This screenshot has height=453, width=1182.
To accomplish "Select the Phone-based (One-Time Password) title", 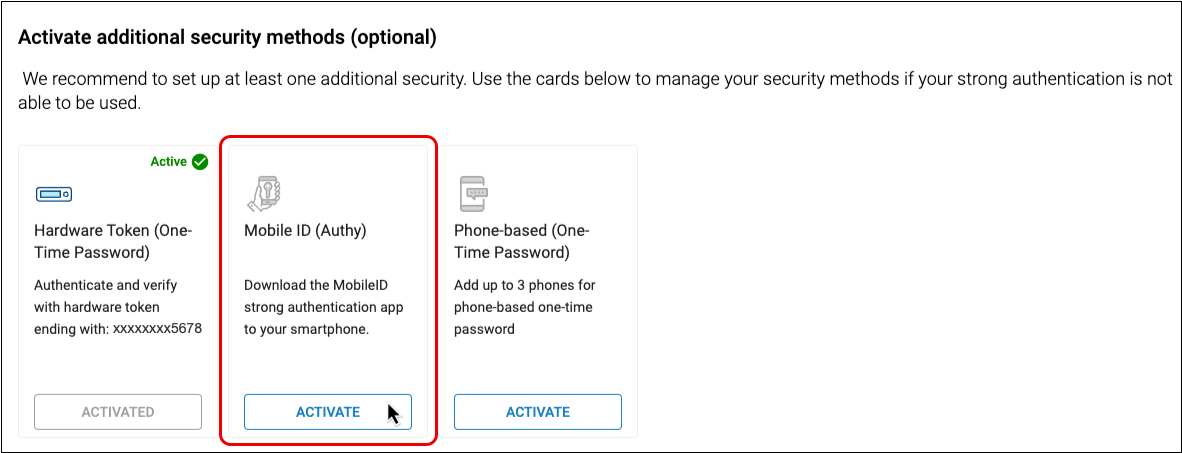I will point(522,241).
